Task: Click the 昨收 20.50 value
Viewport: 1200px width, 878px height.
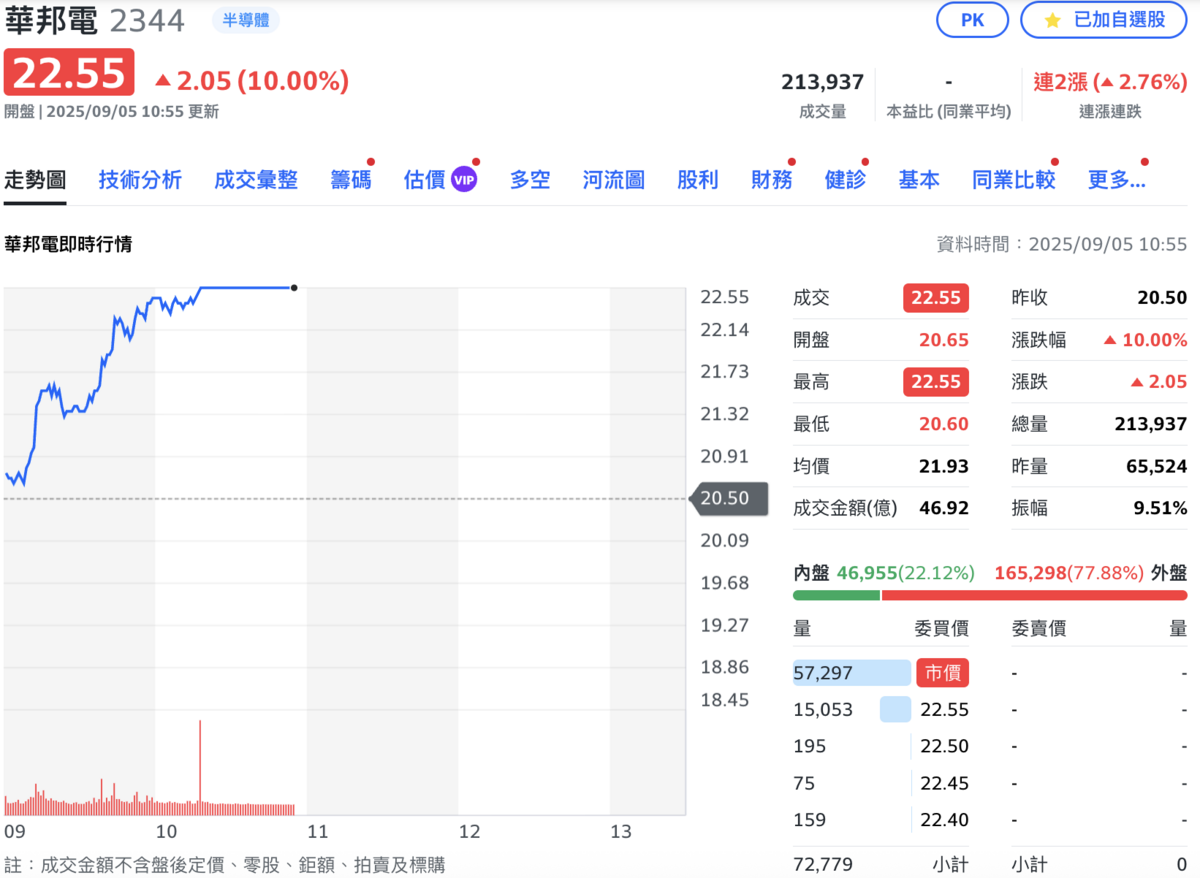Action: pos(1162,298)
